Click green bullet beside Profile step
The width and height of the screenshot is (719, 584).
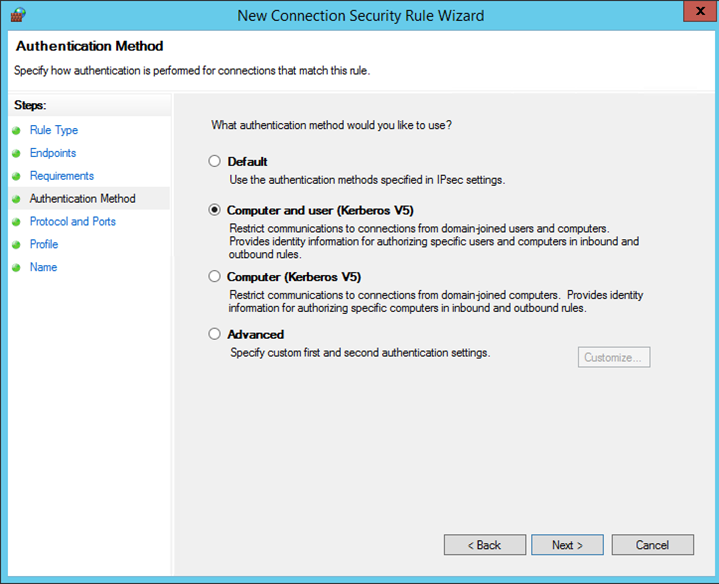click(17, 245)
